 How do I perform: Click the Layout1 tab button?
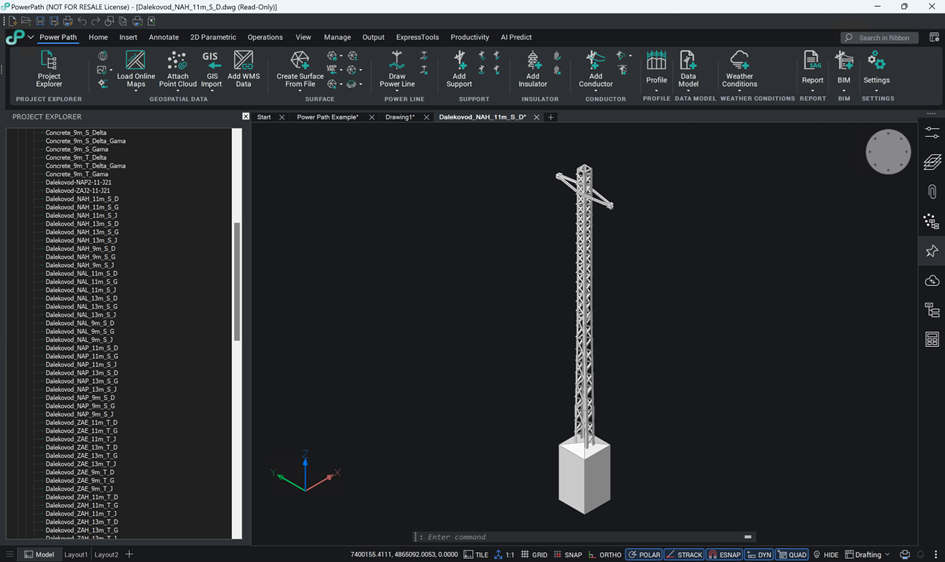(76, 554)
